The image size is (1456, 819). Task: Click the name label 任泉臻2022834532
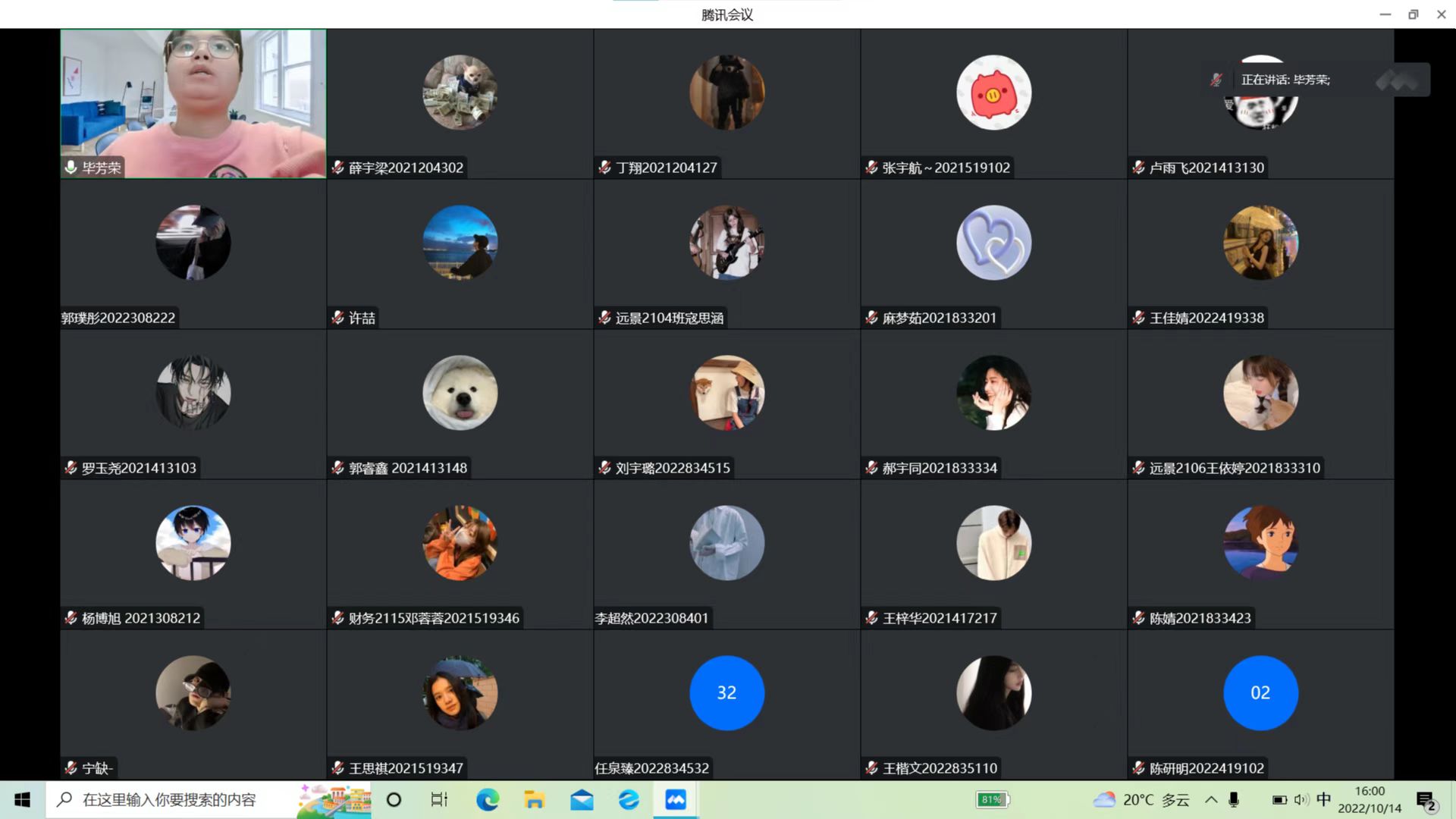point(651,768)
